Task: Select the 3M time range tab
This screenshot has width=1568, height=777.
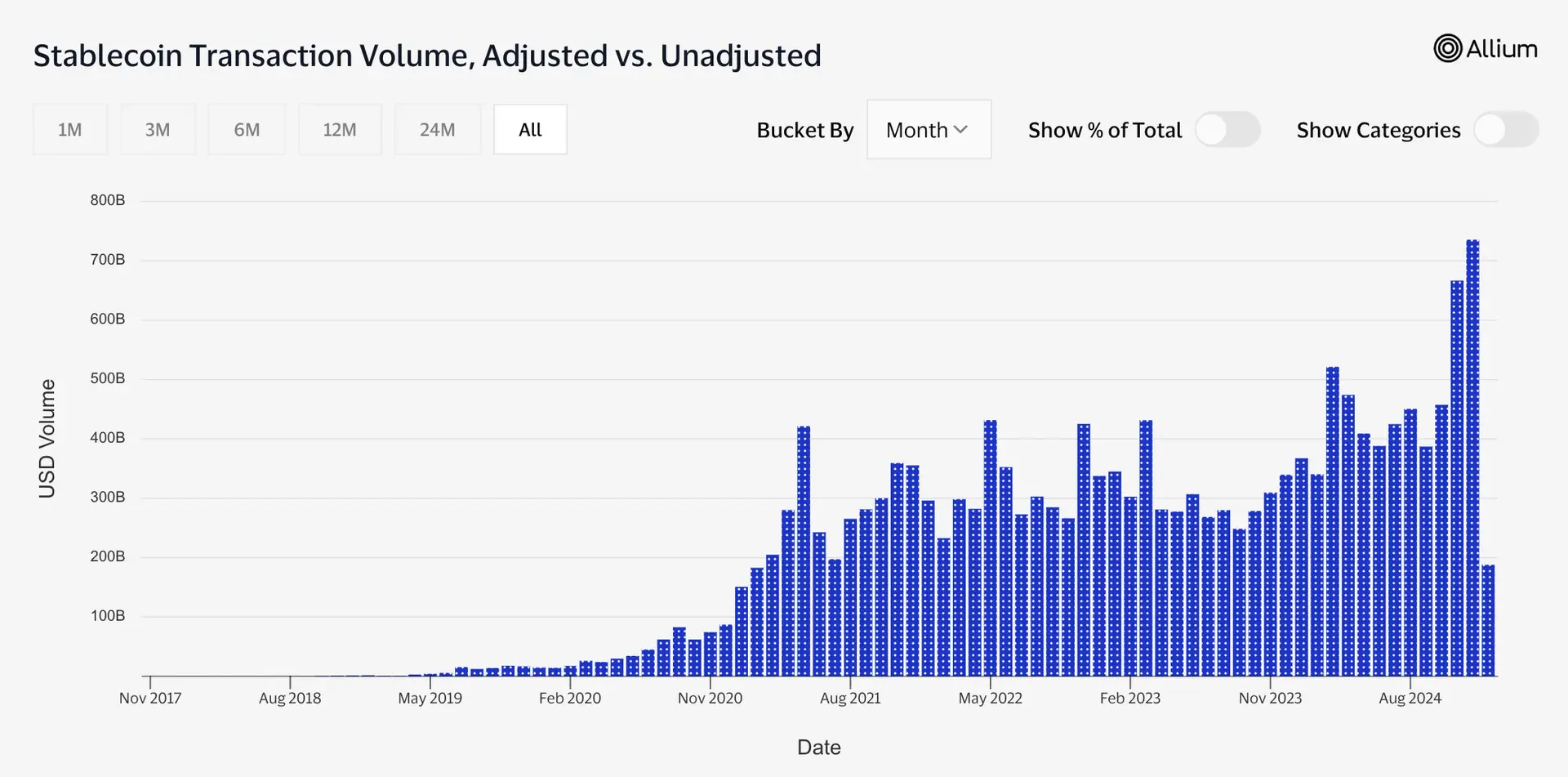Action: click(x=158, y=129)
